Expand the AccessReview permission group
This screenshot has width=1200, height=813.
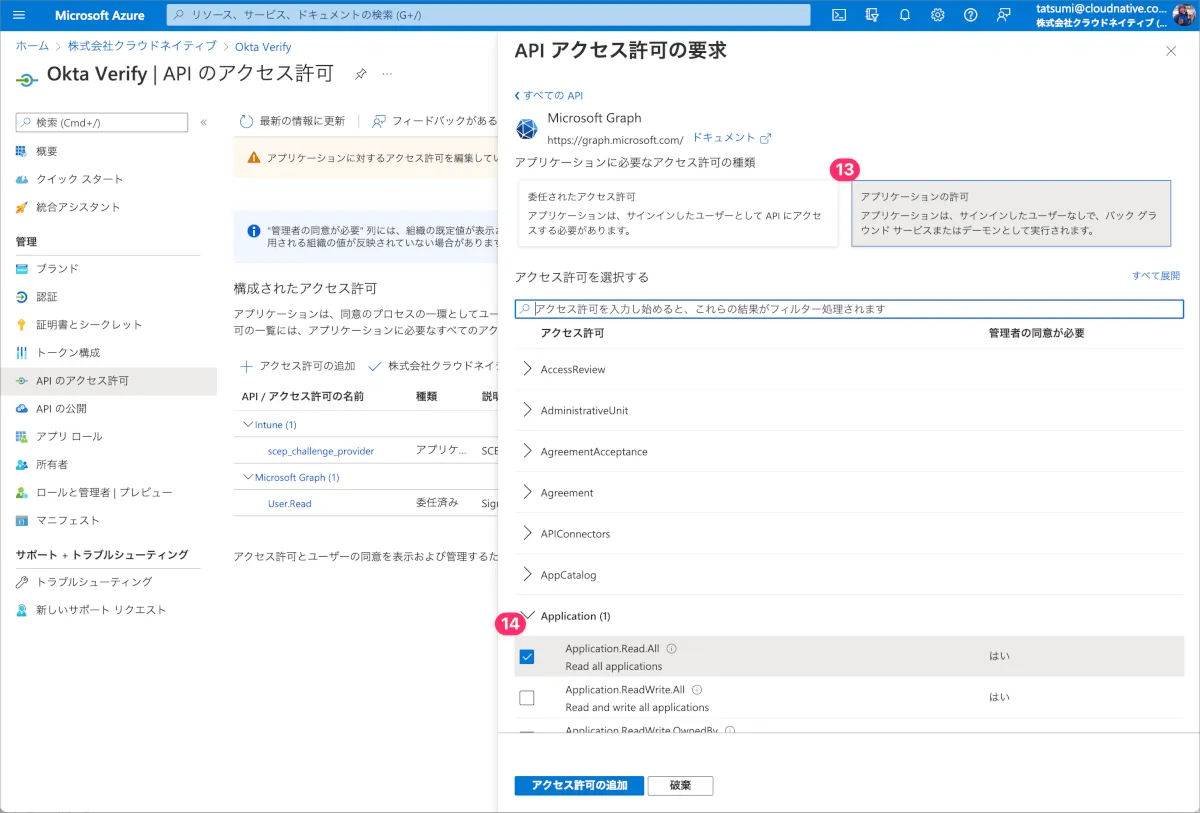(528, 369)
